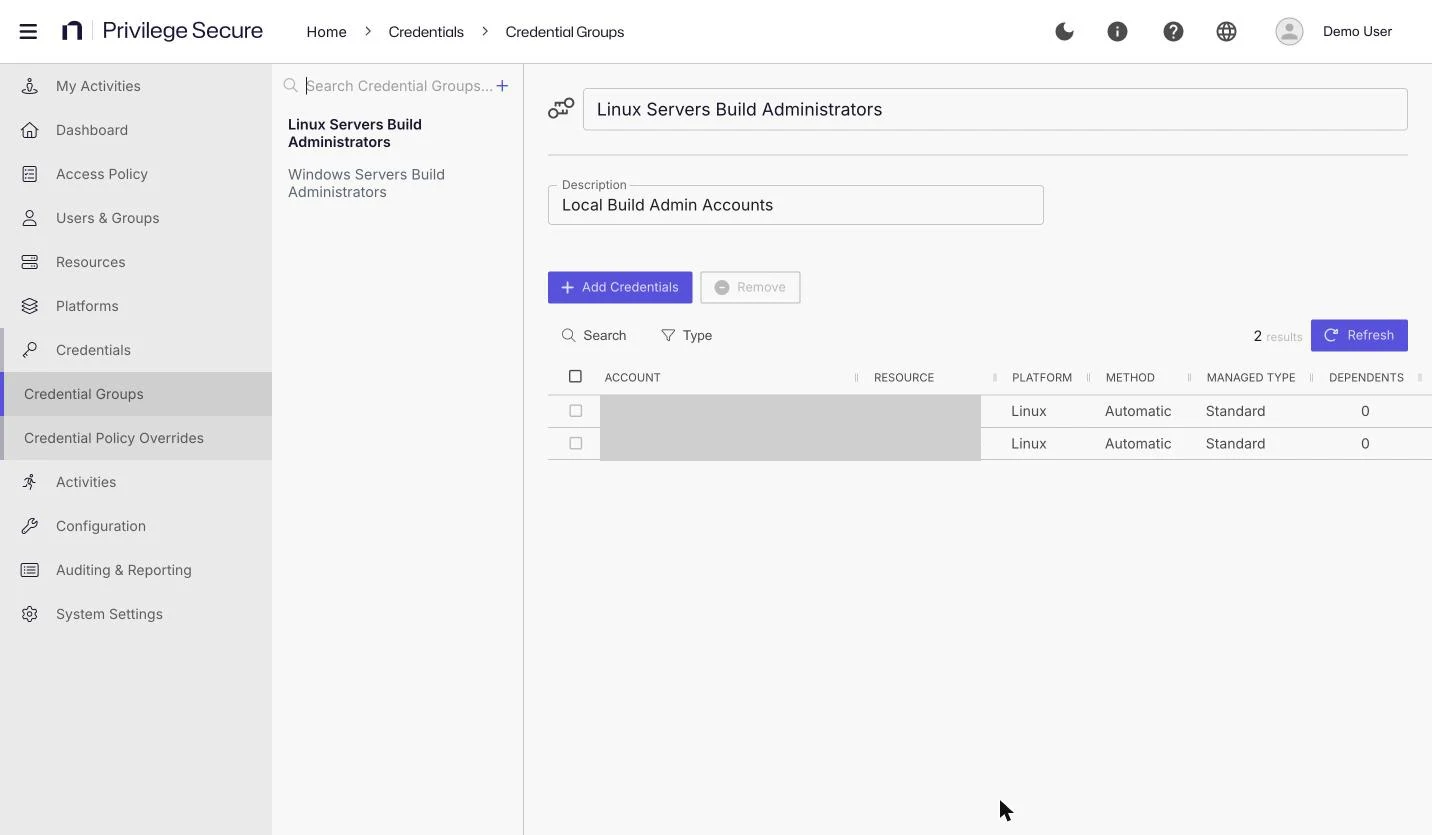Open My Activities in sidebar

136,86
